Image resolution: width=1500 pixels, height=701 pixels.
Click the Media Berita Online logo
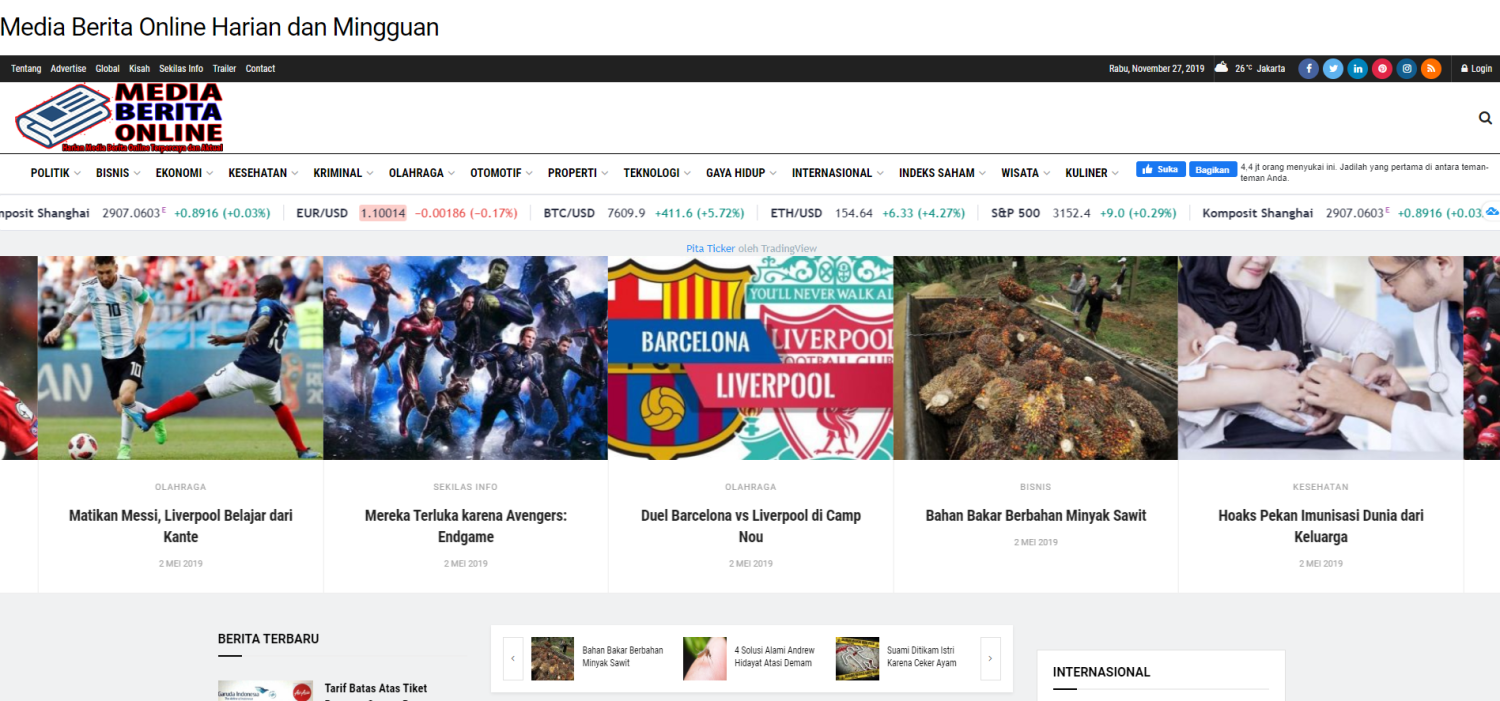[x=119, y=117]
